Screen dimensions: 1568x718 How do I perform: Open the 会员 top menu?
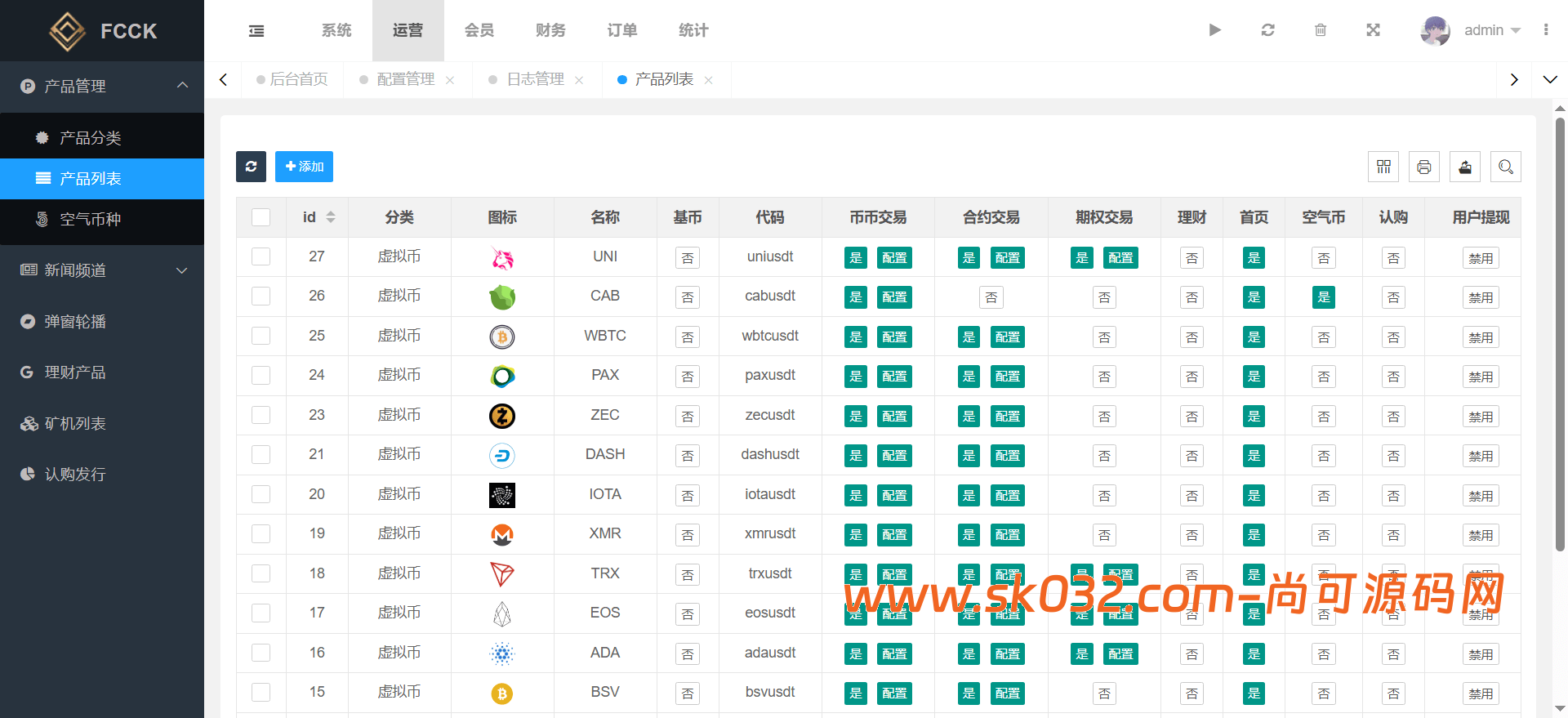pos(479,30)
